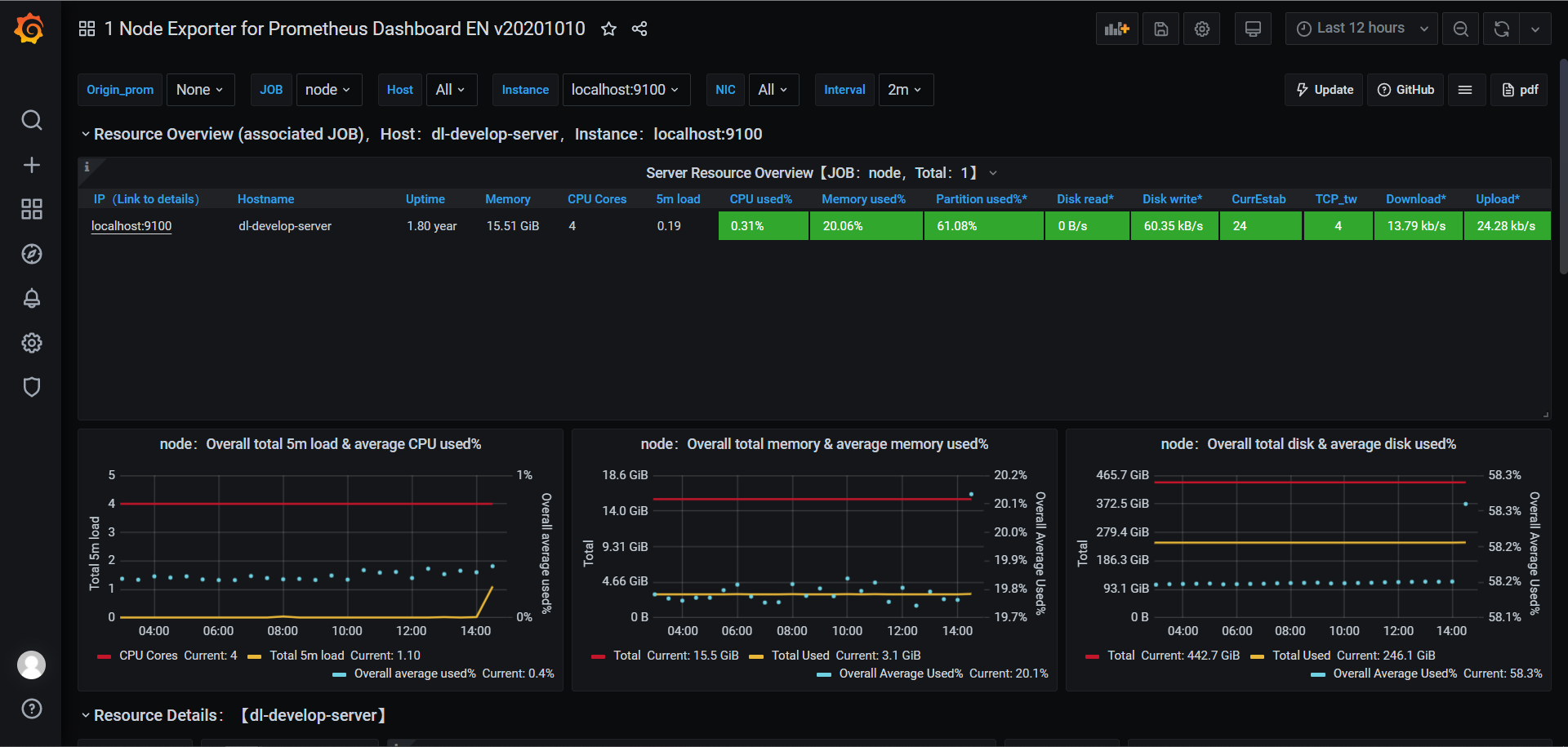Toggle the Total Used series in disk panel
1568x747 pixels.
pyautogui.click(x=1302, y=655)
